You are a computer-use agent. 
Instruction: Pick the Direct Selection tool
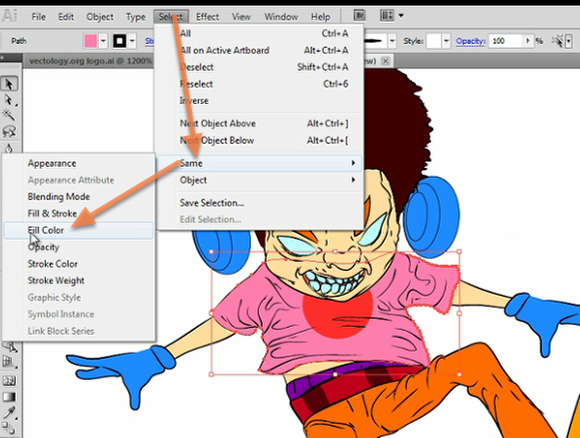[x=9, y=100]
